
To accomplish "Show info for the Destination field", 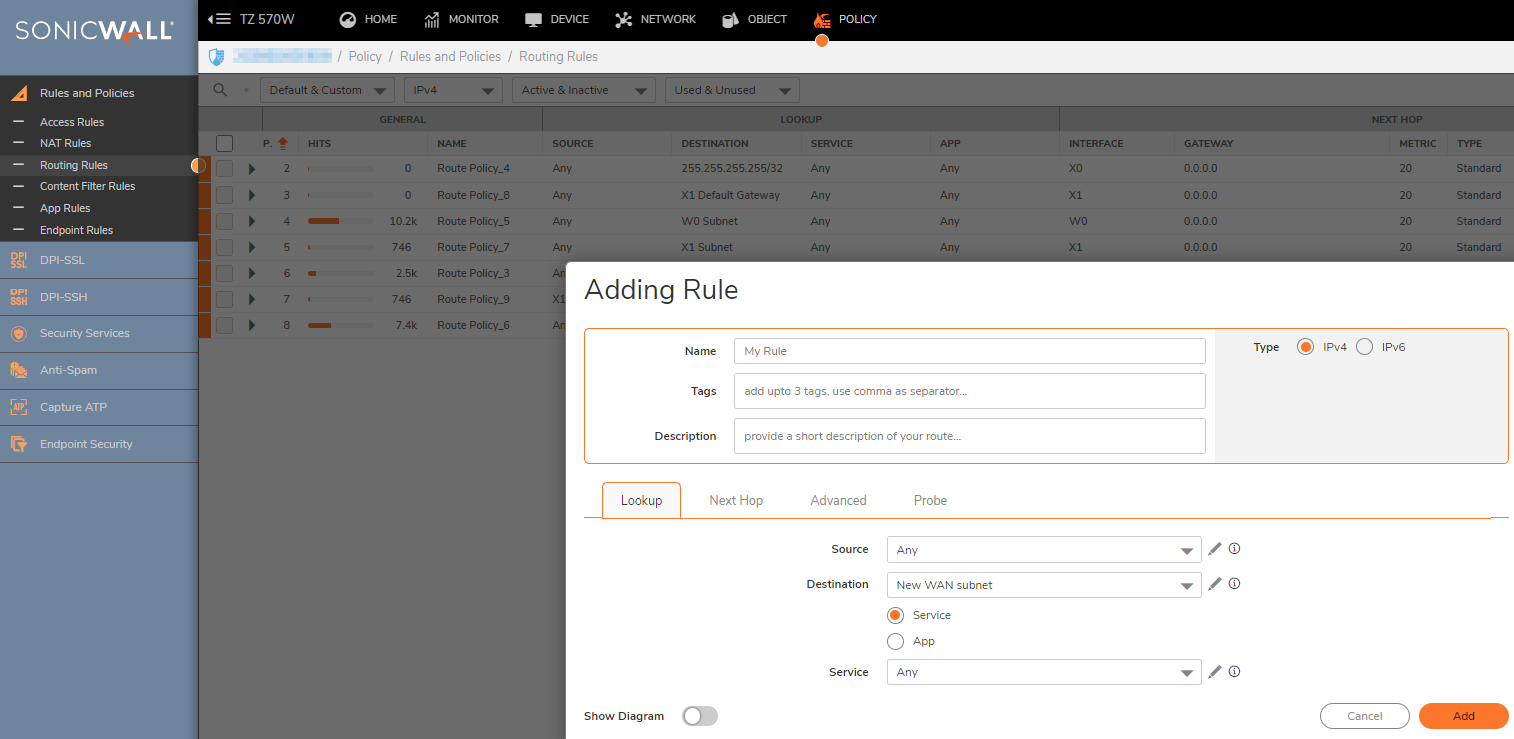I will 1234,584.
